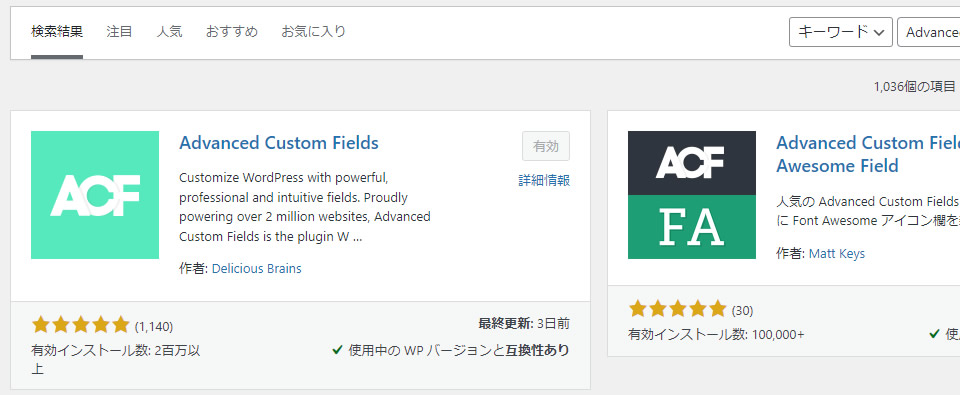
Task: Click the star rating with 30 reviews
Action: 677,309
